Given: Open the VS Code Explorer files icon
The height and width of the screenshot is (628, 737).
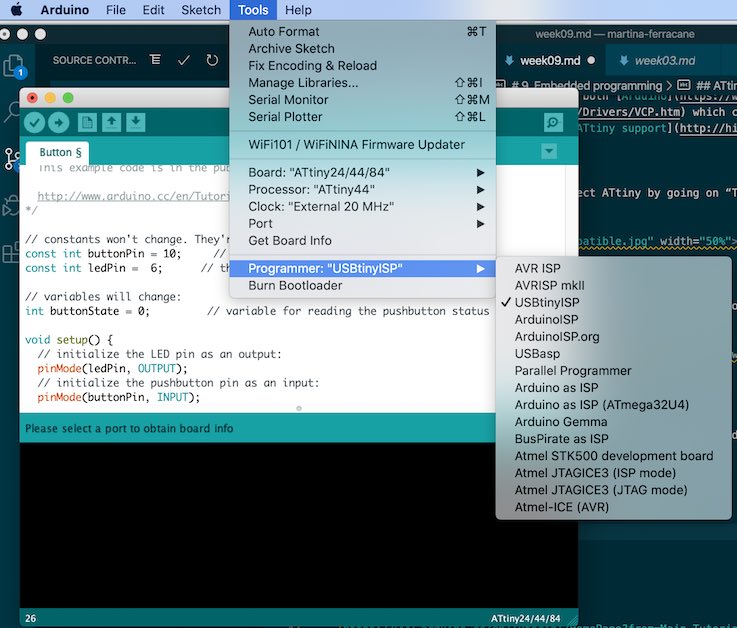Looking at the screenshot, I should coord(13,66).
